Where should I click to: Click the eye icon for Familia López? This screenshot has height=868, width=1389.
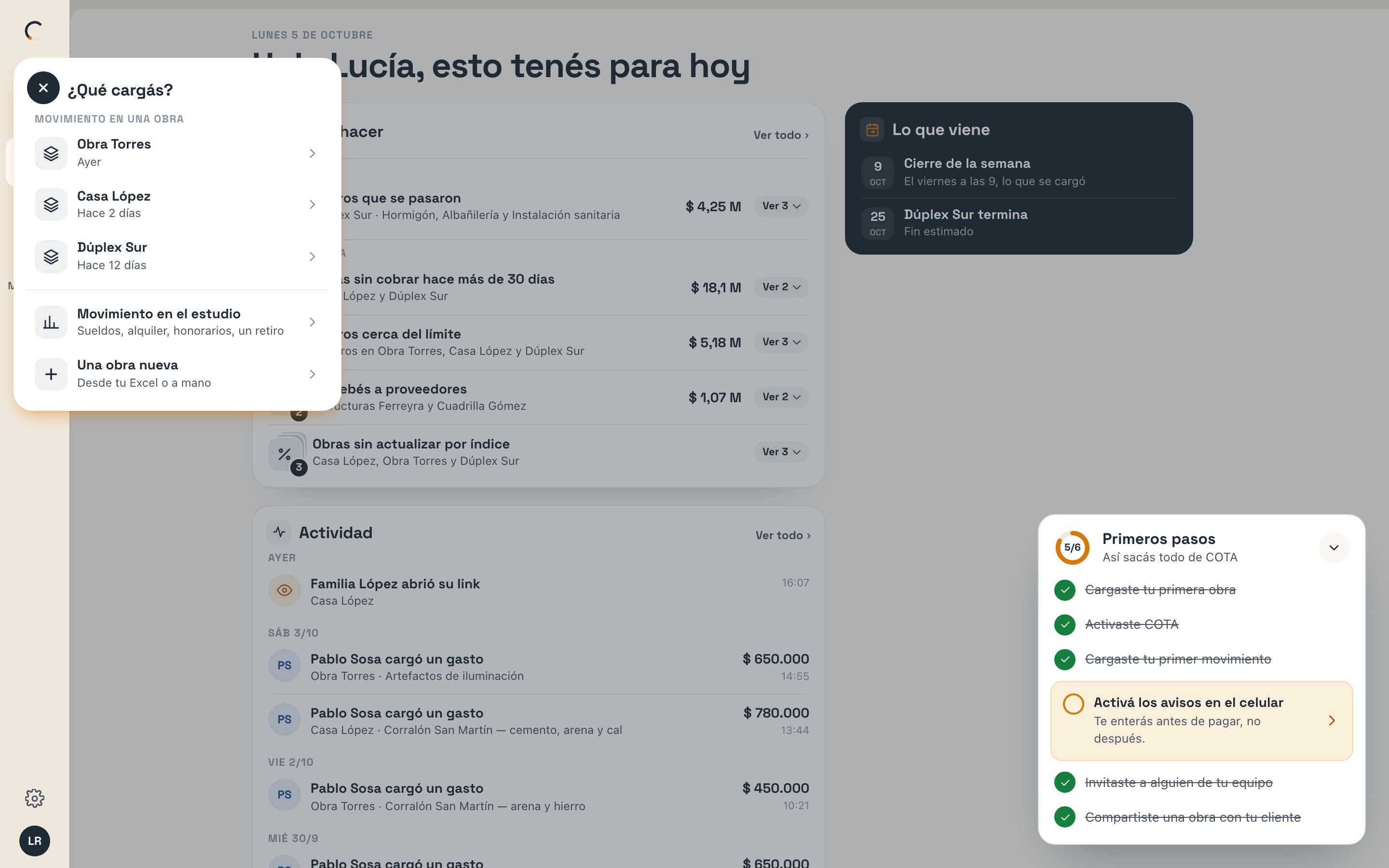(x=284, y=590)
